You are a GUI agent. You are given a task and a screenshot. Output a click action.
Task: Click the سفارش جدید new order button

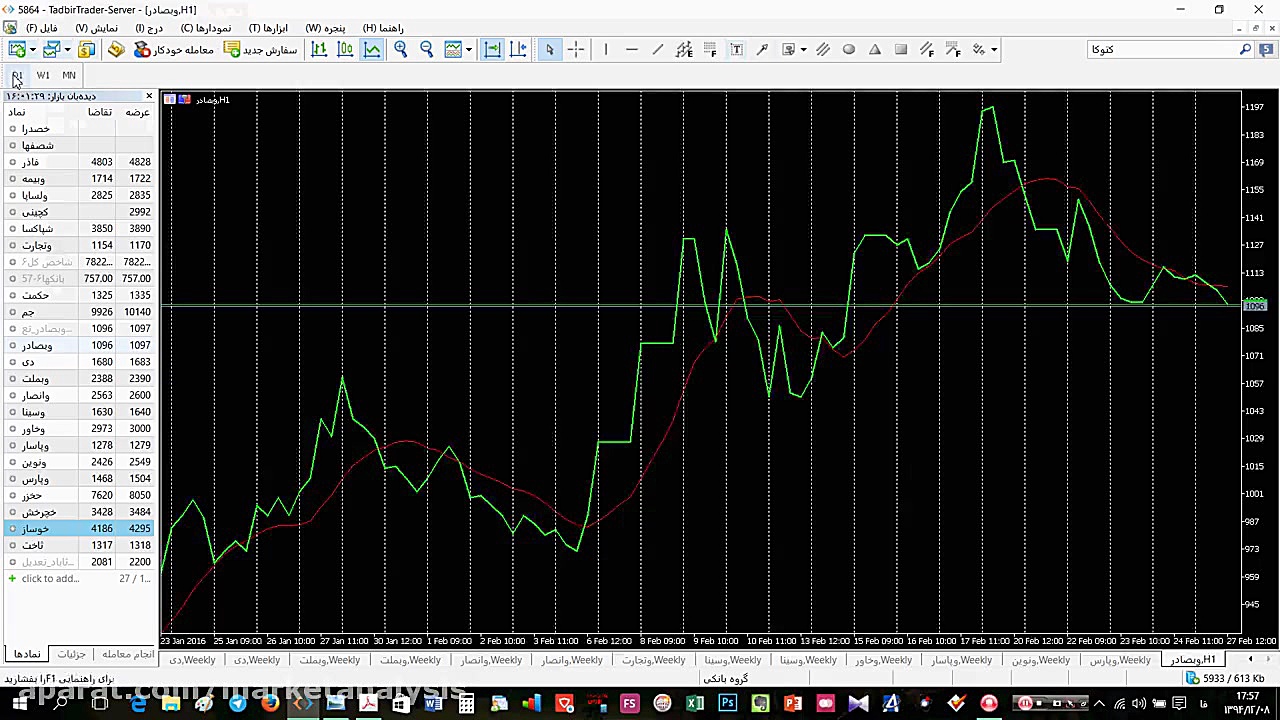(260, 49)
